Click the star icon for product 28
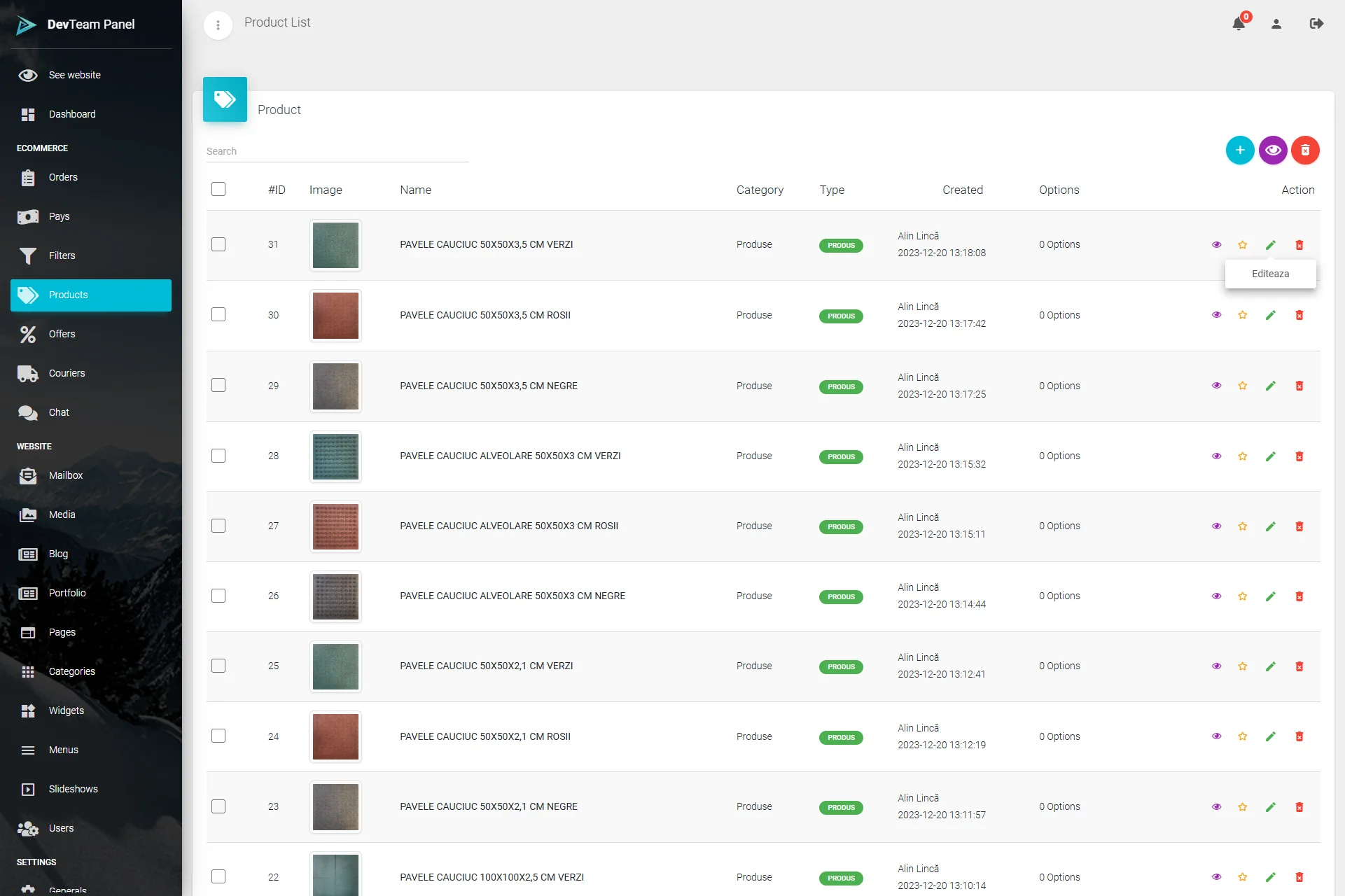Viewport: 1345px width, 896px height. click(1243, 456)
